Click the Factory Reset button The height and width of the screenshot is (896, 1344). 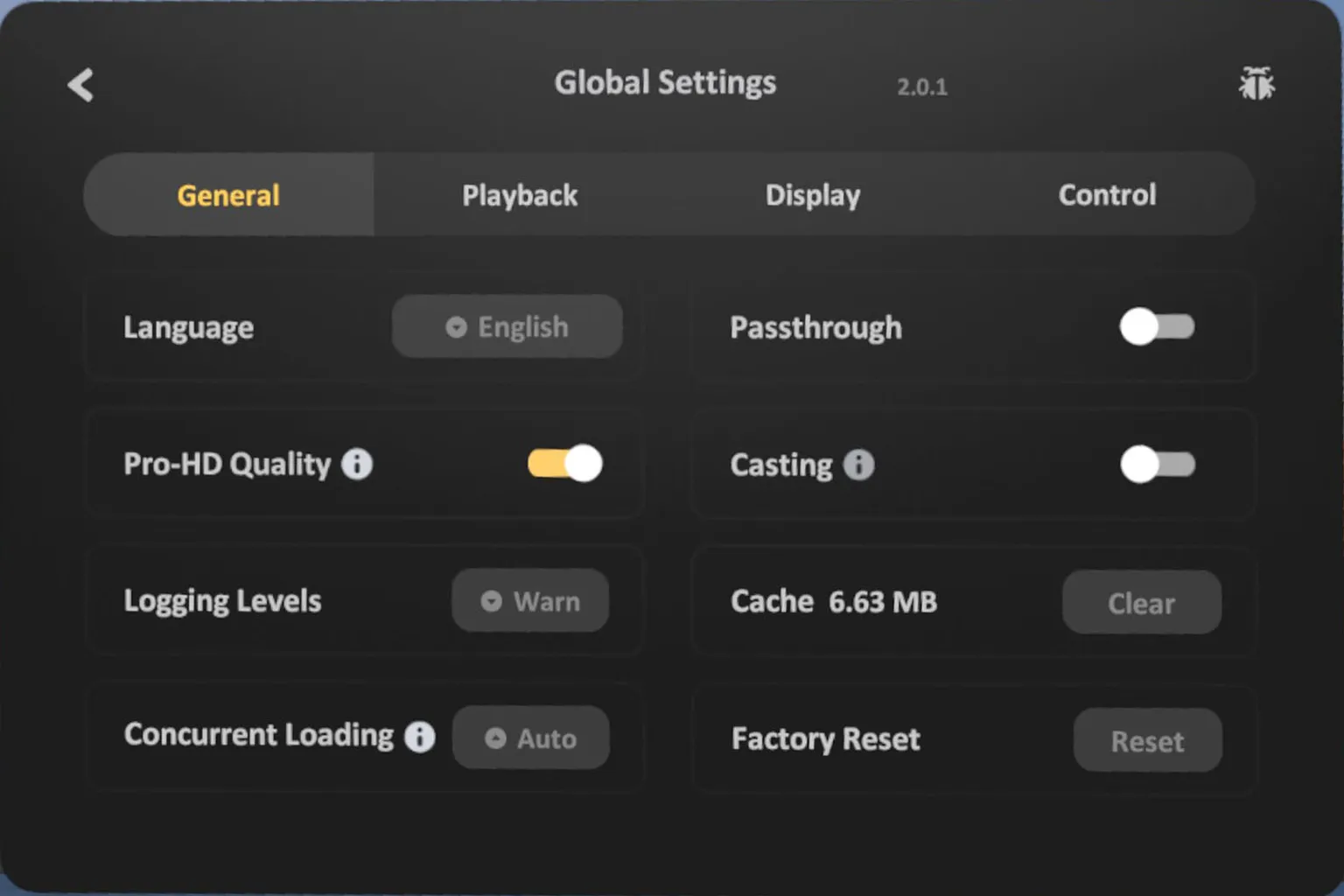(1148, 740)
